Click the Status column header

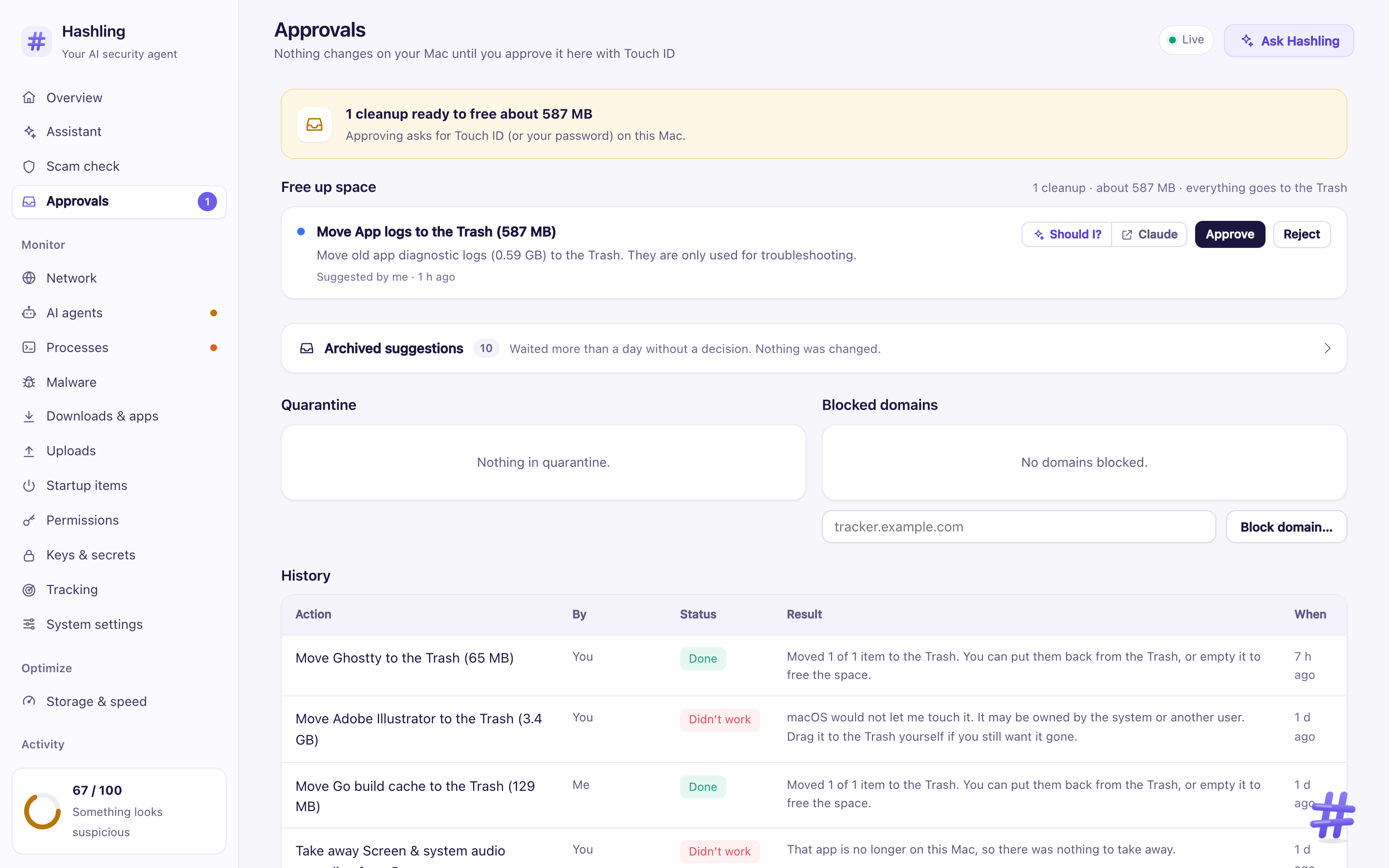pyautogui.click(x=698, y=614)
